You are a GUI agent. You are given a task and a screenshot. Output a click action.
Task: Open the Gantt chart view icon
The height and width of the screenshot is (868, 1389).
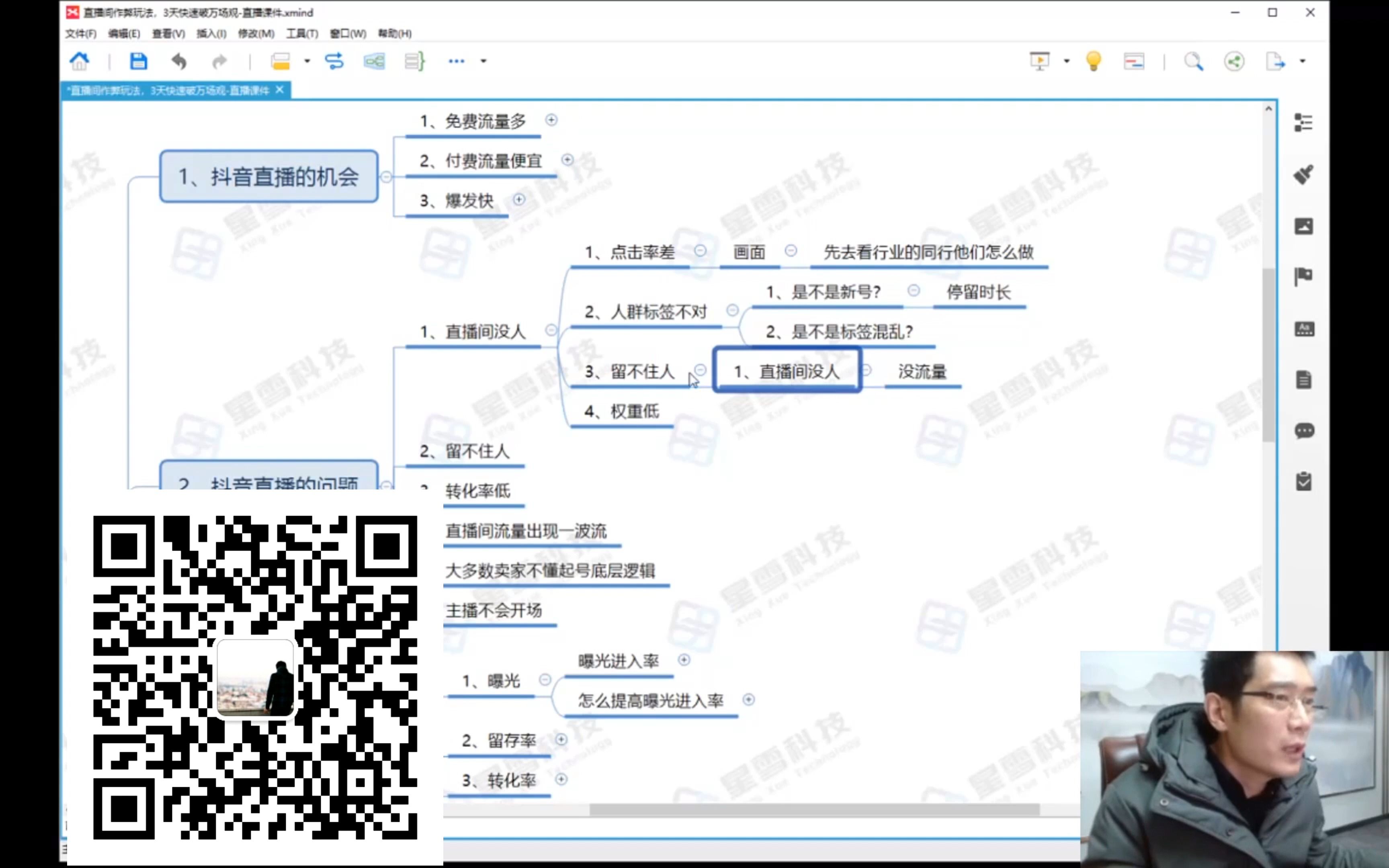pyautogui.click(x=1133, y=61)
